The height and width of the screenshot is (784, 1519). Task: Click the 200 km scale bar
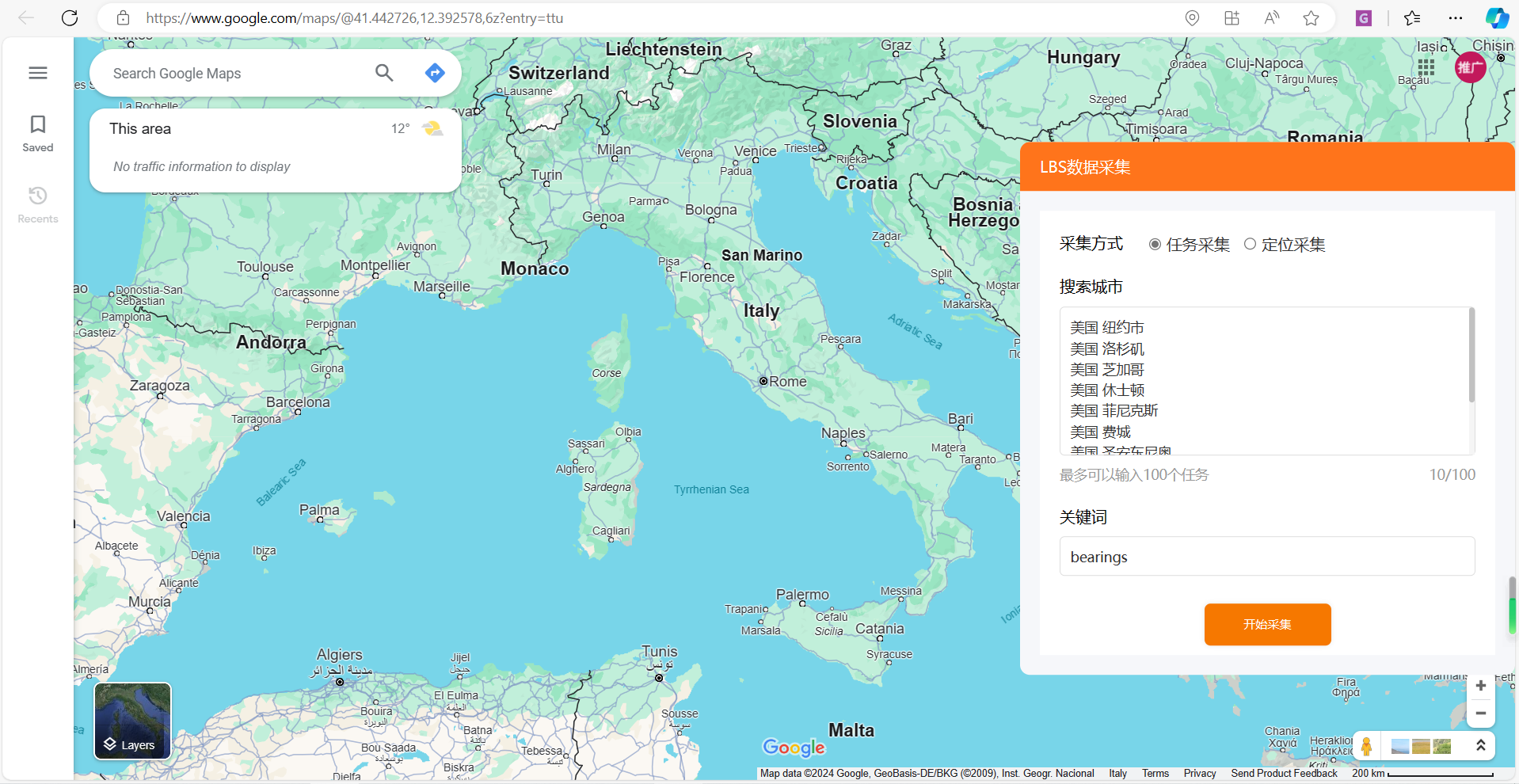pos(1422,774)
